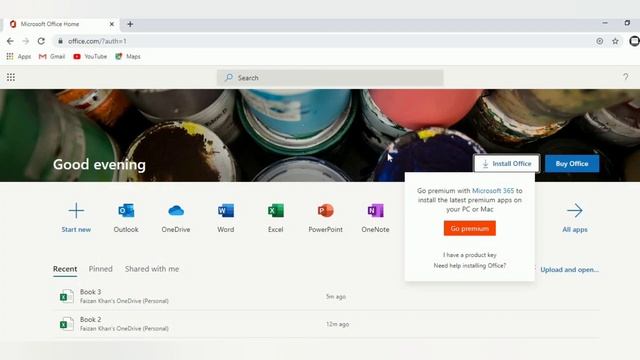This screenshot has width=640, height=360.
Task: Switch to the Pinned tab
Action: point(100,269)
